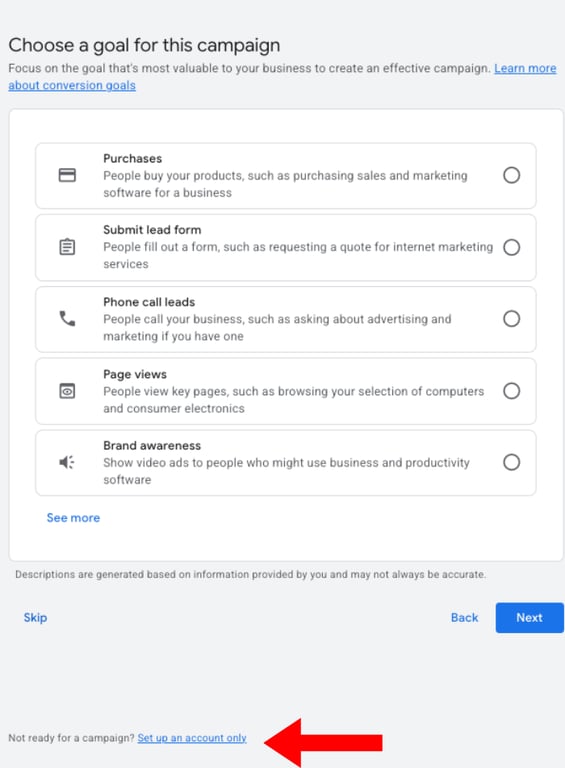Choose the Phone call leads radio option
565x768 pixels.
512,319
